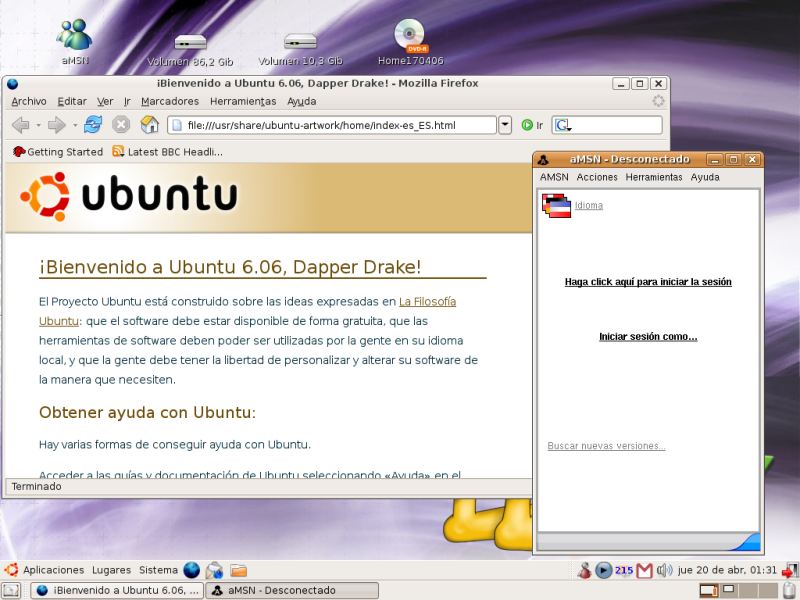Click the Idioma language link in aMSN
800x600 pixels.
click(x=589, y=206)
